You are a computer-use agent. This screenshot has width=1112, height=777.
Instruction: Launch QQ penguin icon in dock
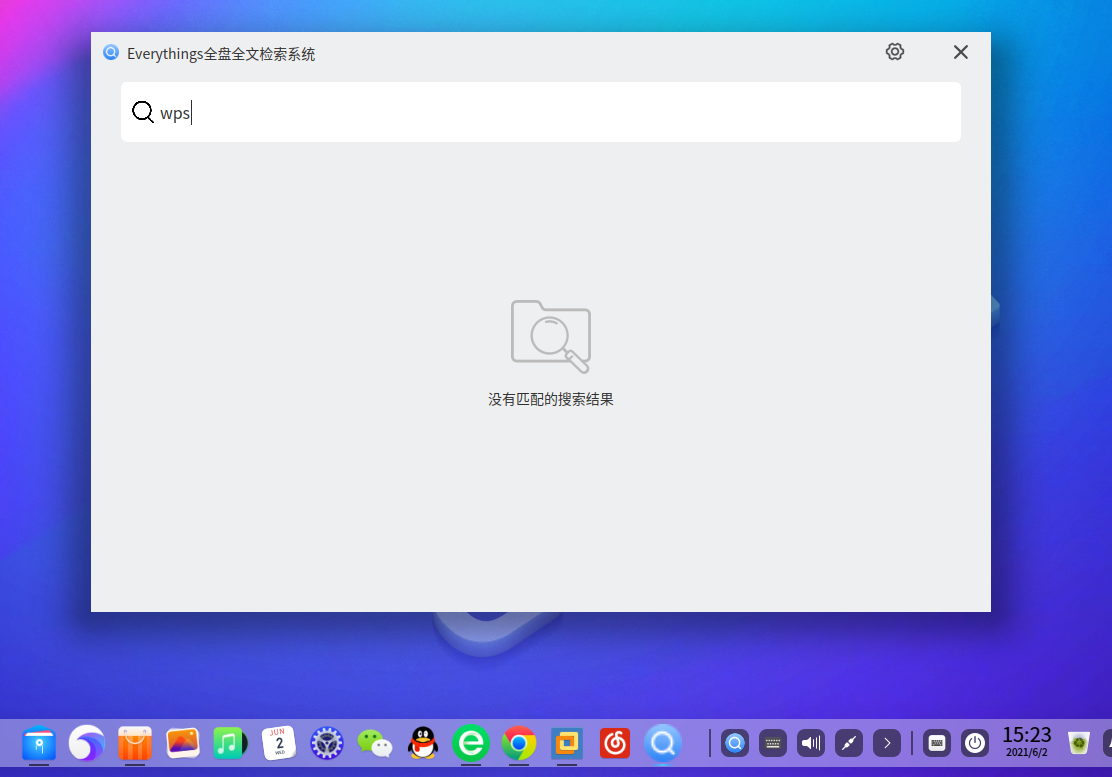tap(423, 744)
